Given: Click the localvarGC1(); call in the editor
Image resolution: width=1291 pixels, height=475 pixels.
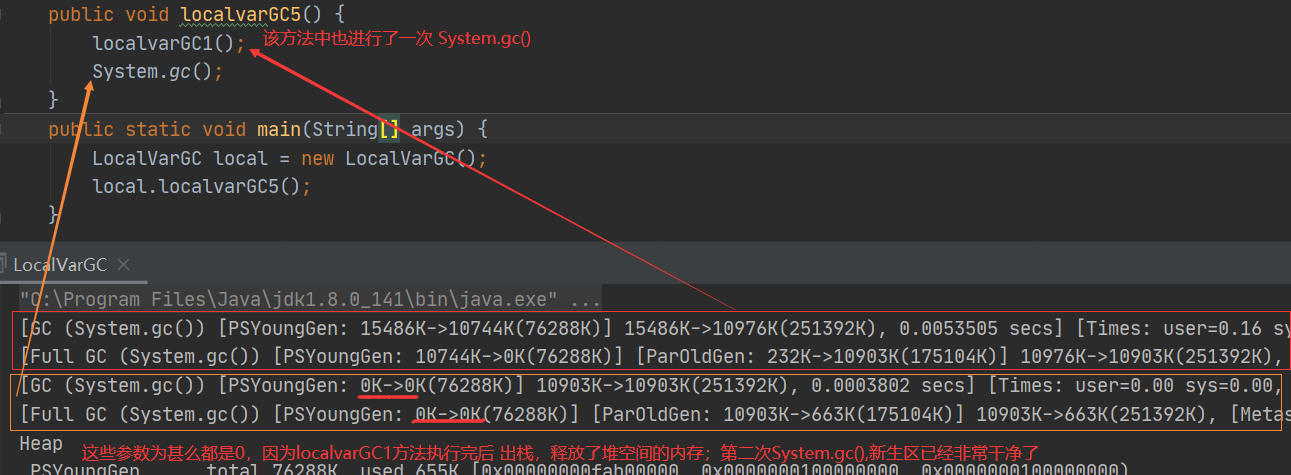Looking at the screenshot, I should (x=169, y=43).
